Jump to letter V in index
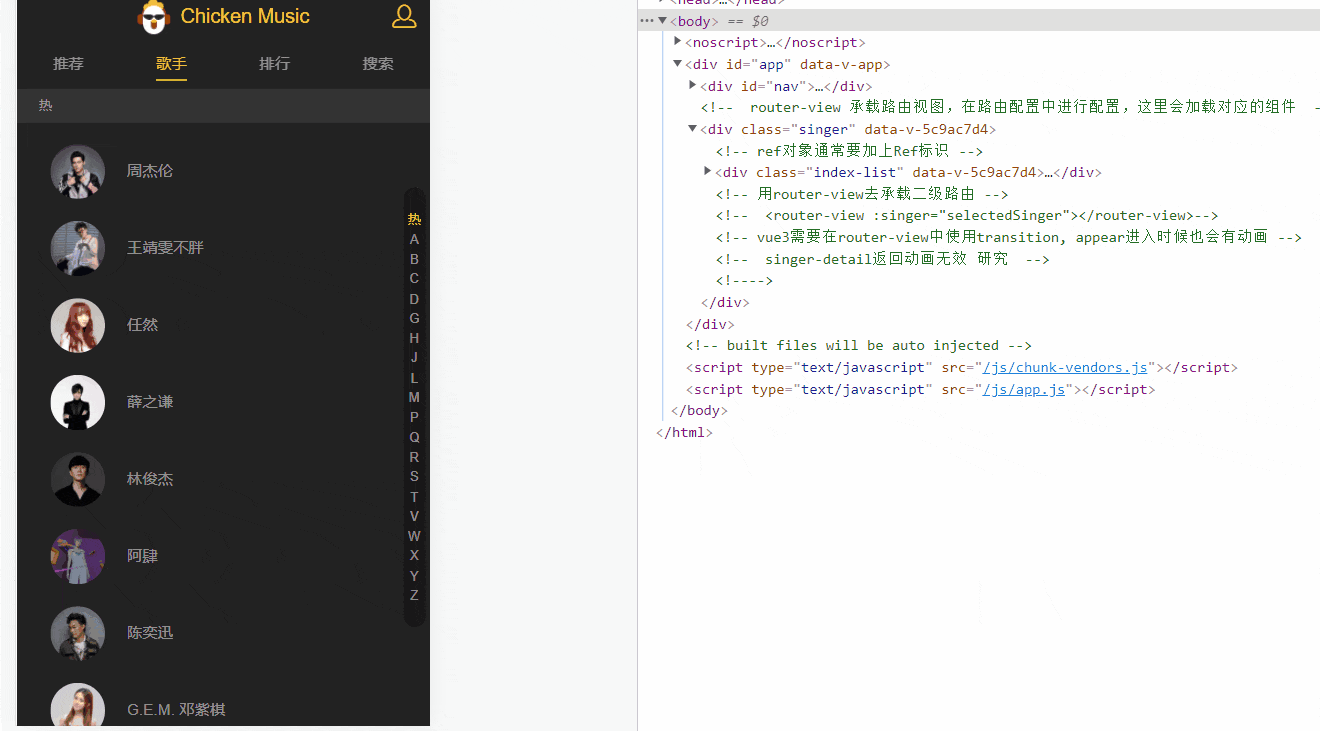The height and width of the screenshot is (731, 1320). (414, 516)
